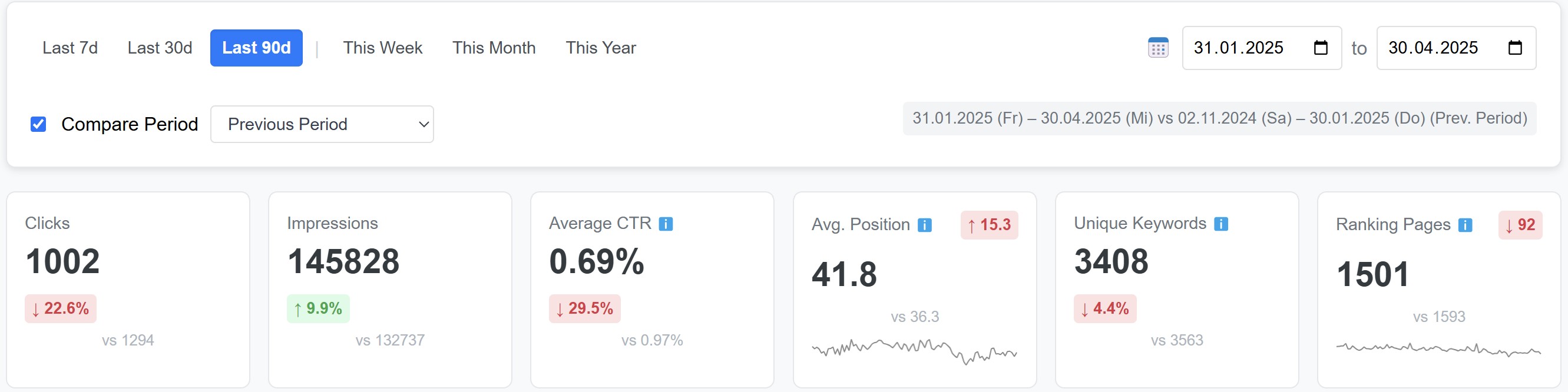Click the Avg. Position info icon
1568x392 pixels.
click(924, 225)
